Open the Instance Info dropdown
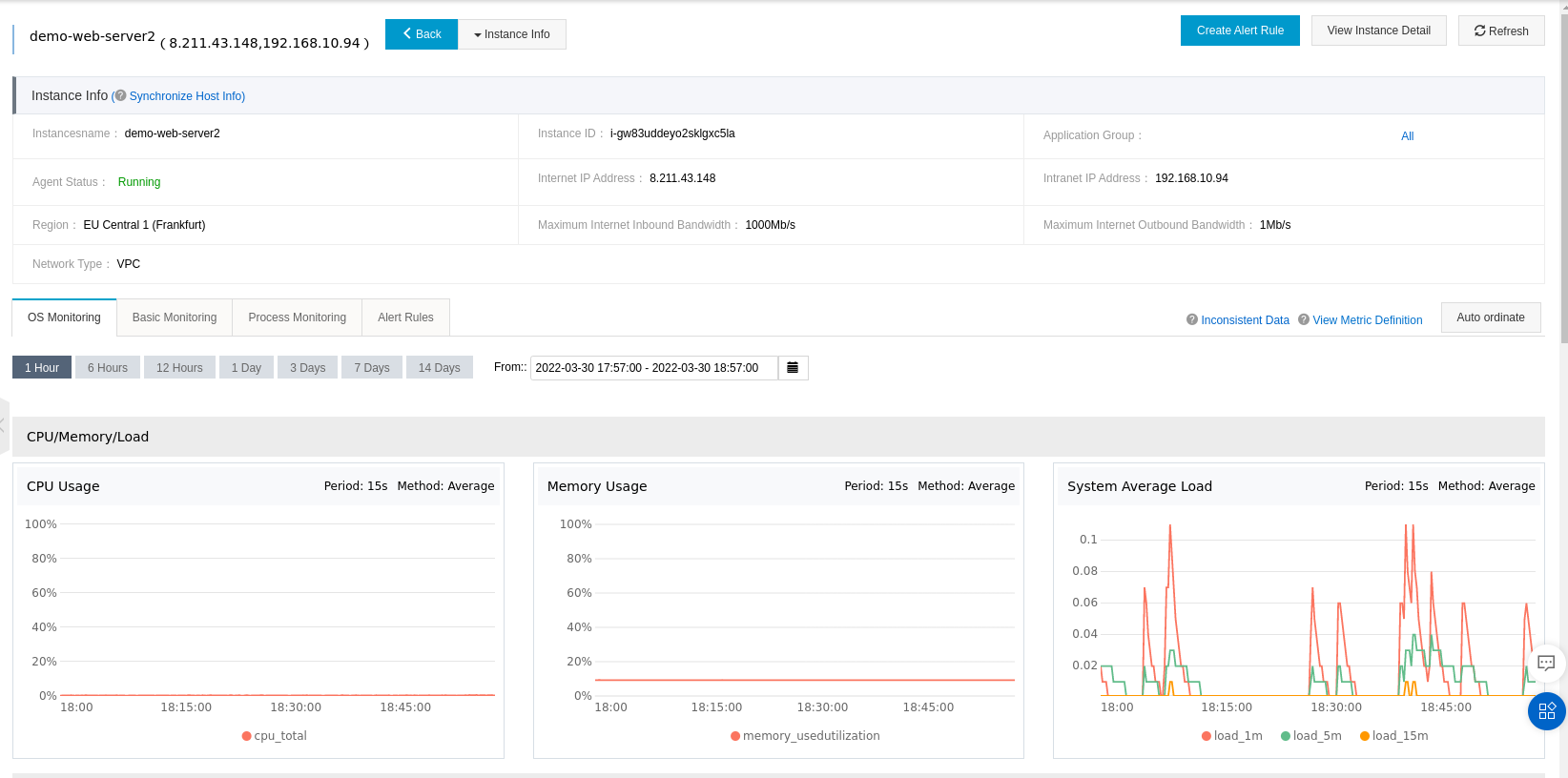1568x778 pixels. tap(512, 34)
